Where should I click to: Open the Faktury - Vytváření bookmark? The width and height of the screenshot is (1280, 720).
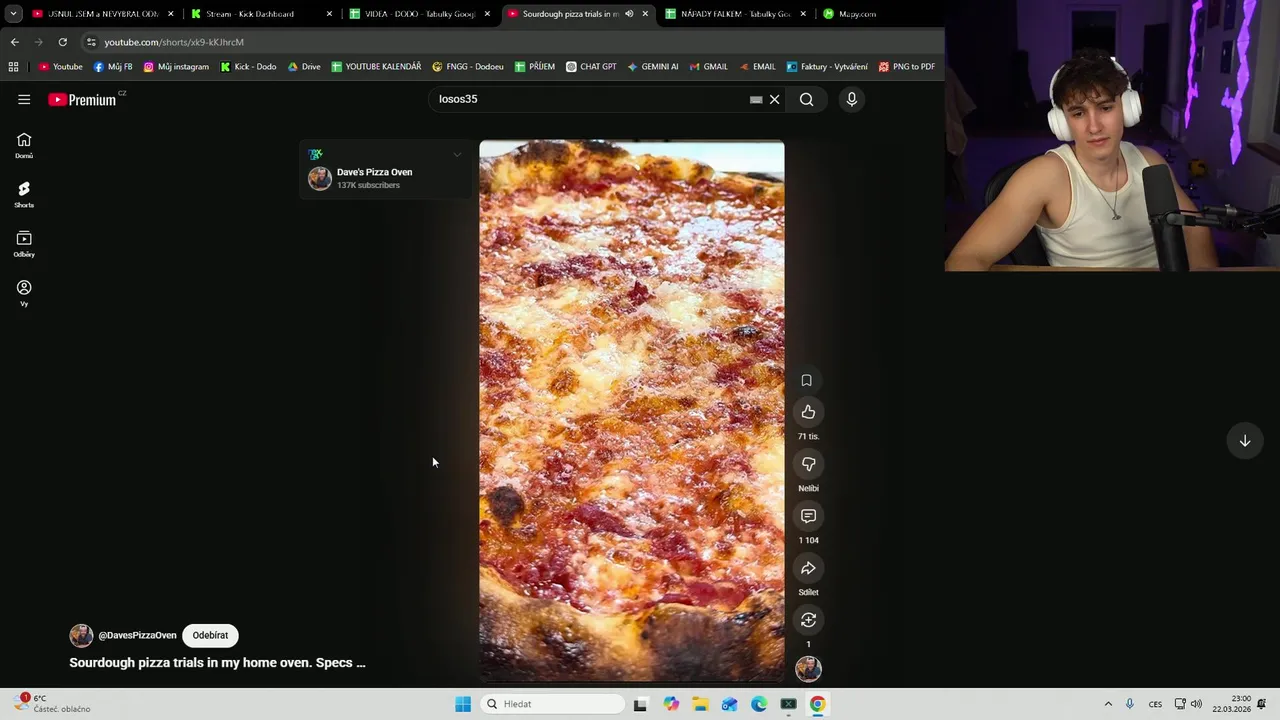[x=827, y=67]
